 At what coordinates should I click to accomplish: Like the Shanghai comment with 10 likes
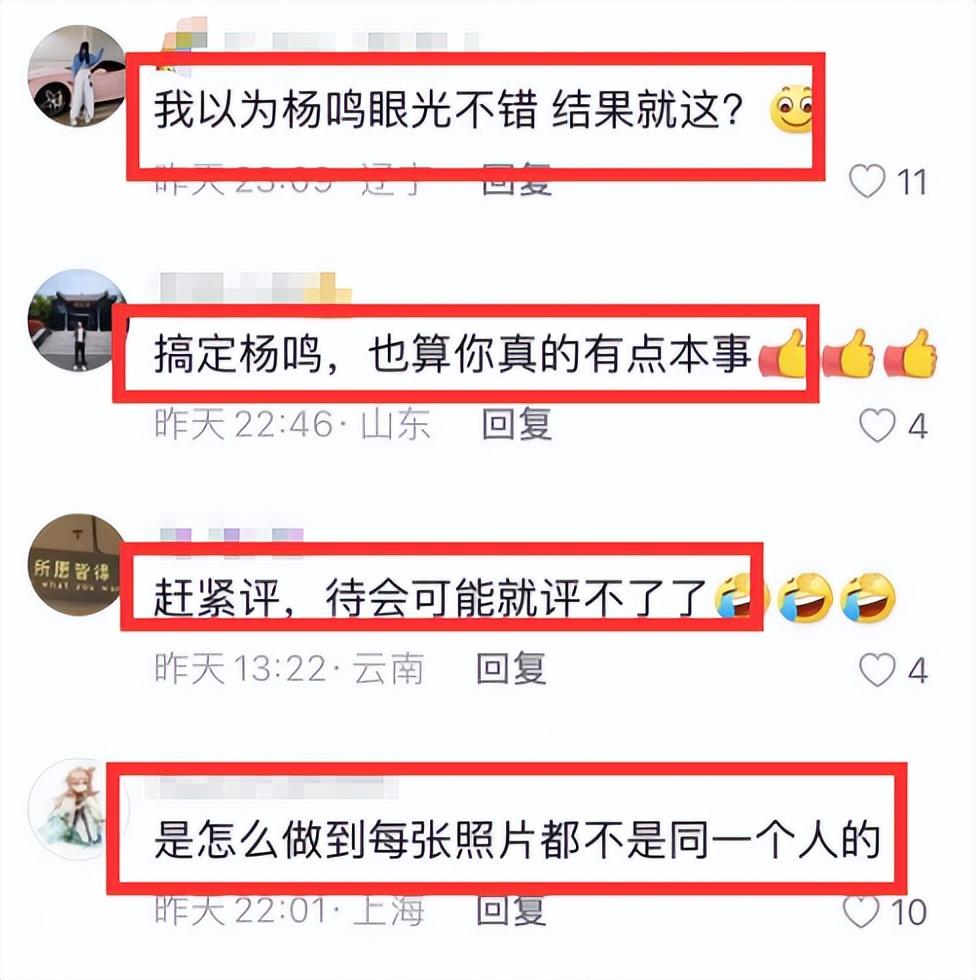pyautogui.click(x=861, y=911)
